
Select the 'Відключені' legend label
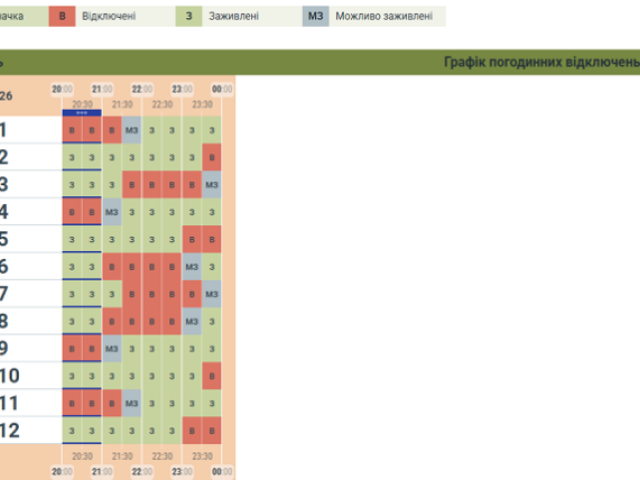click(x=111, y=16)
